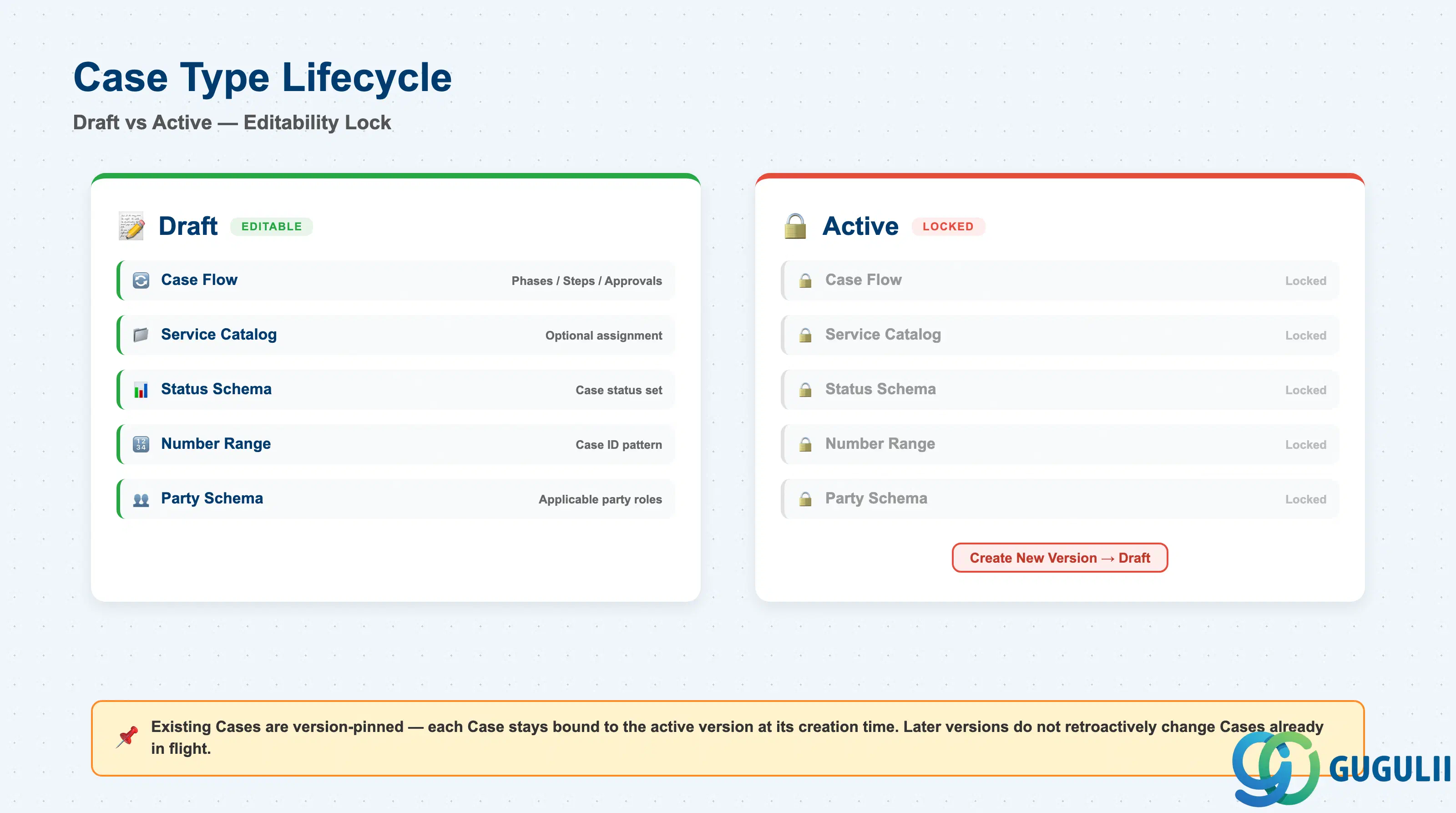Viewport: 1456px width, 813px height.
Task: Click the greyed Status Schema label in Active
Action: pyautogui.click(x=880, y=389)
